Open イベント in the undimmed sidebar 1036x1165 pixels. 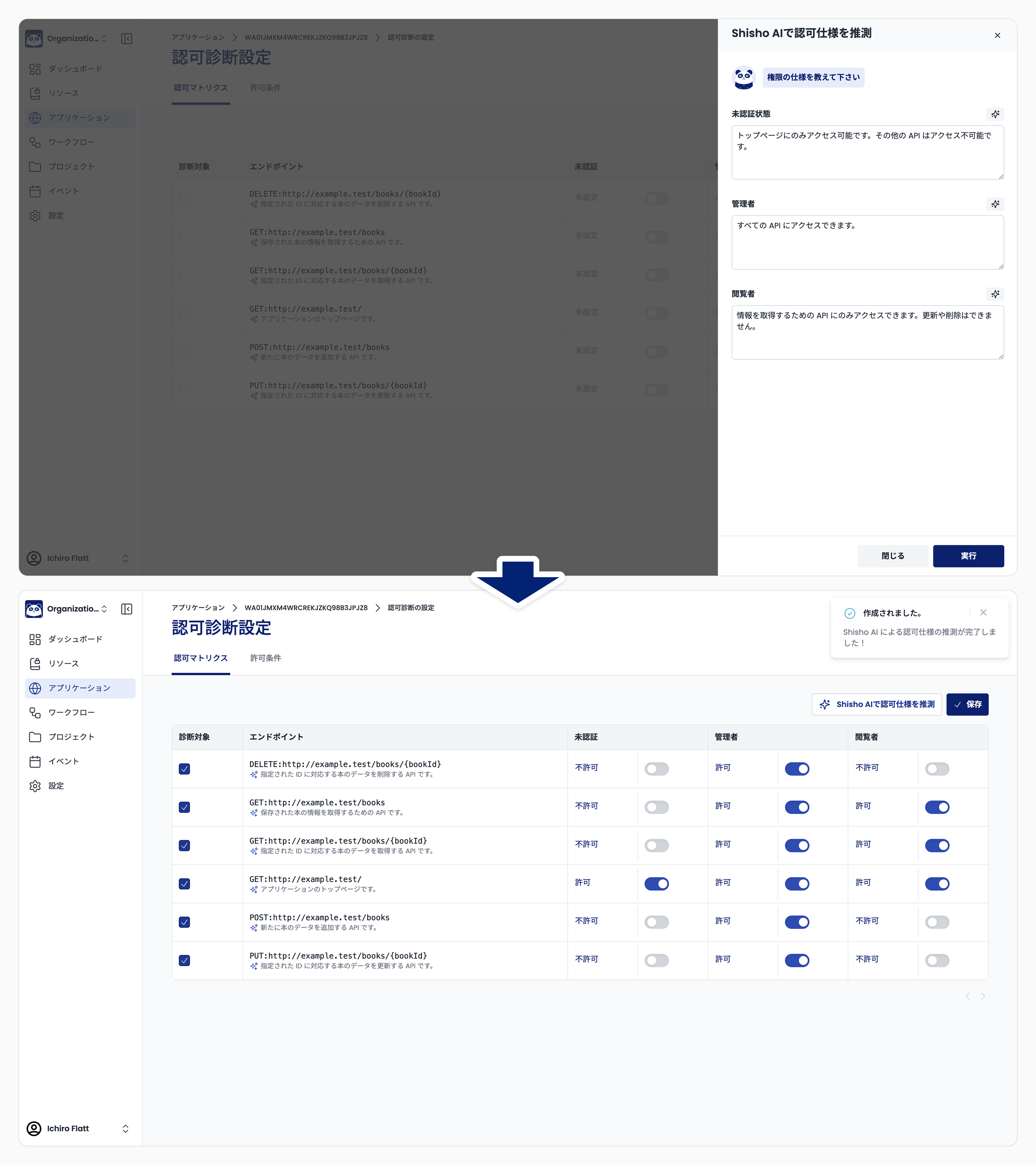(x=80, y=761)
